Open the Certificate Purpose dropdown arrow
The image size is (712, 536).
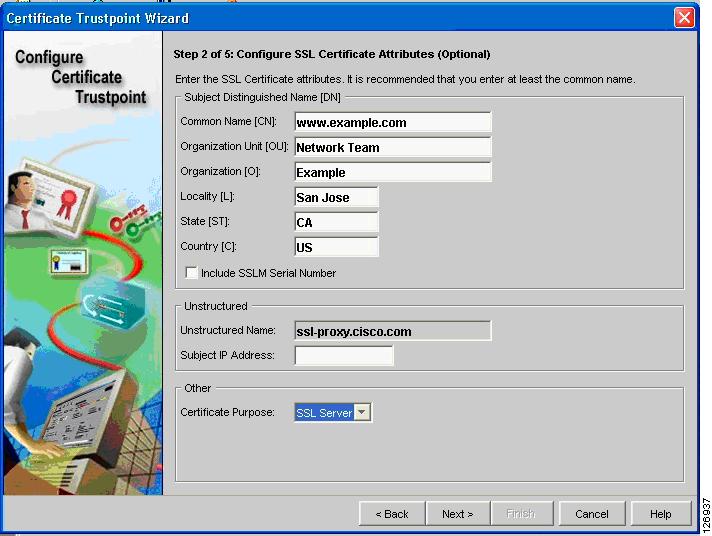[x=362, y=412]
